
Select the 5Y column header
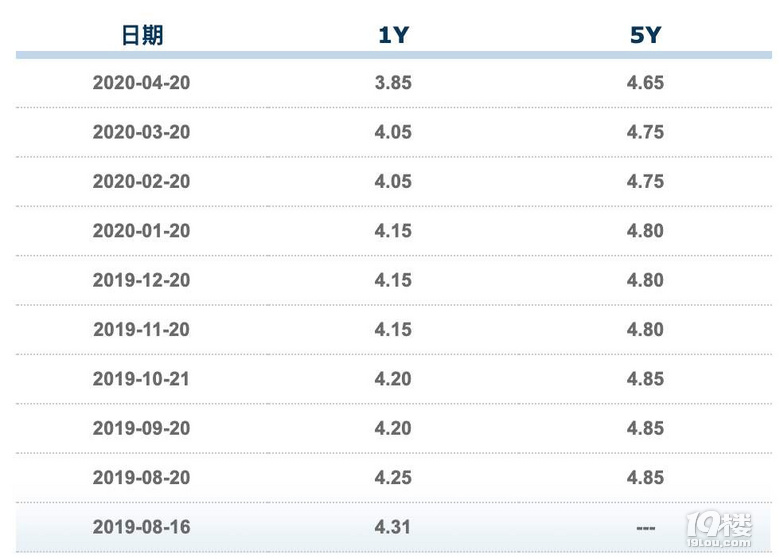click(x=645, y=35)
